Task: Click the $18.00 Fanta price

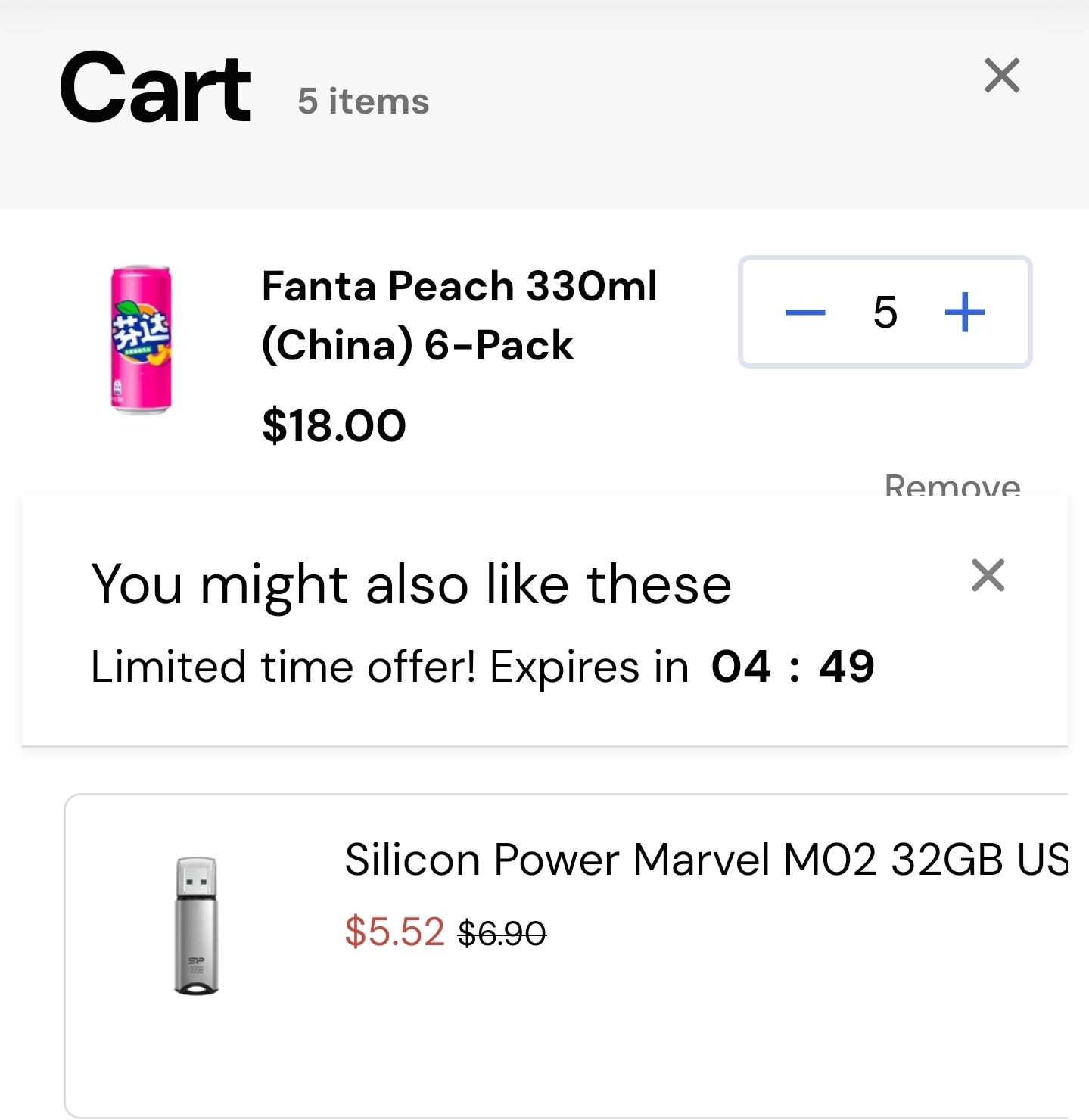Action: pyautogui.click(x=334, y=425)
